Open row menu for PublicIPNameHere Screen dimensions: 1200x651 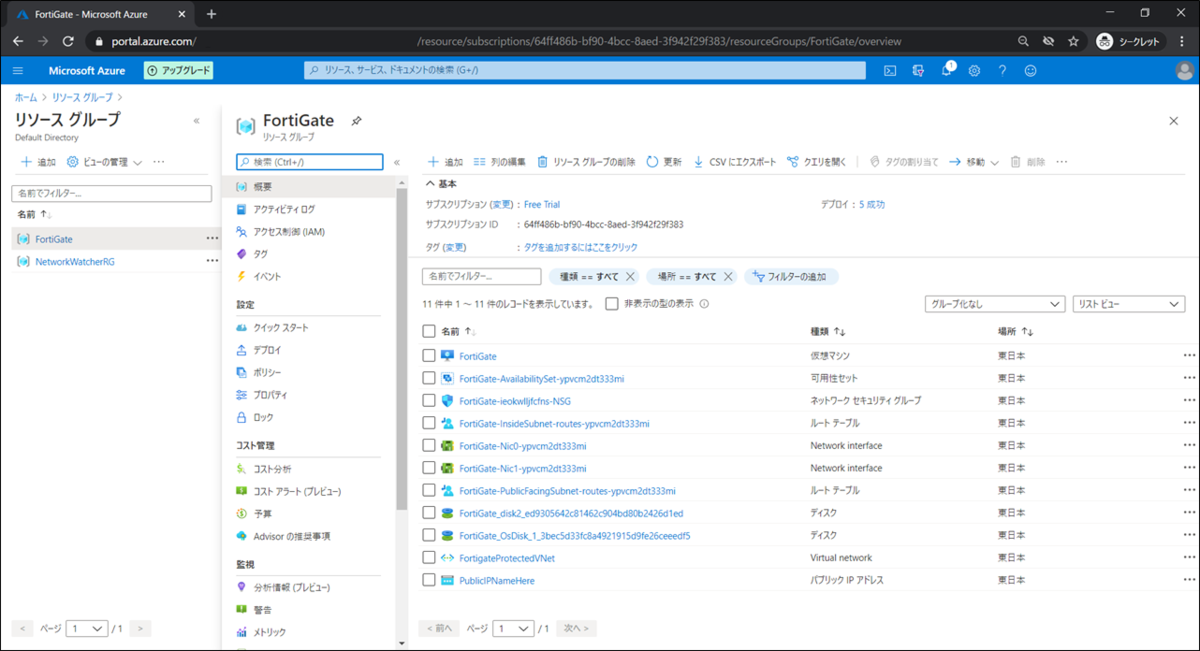[1189, 580]
